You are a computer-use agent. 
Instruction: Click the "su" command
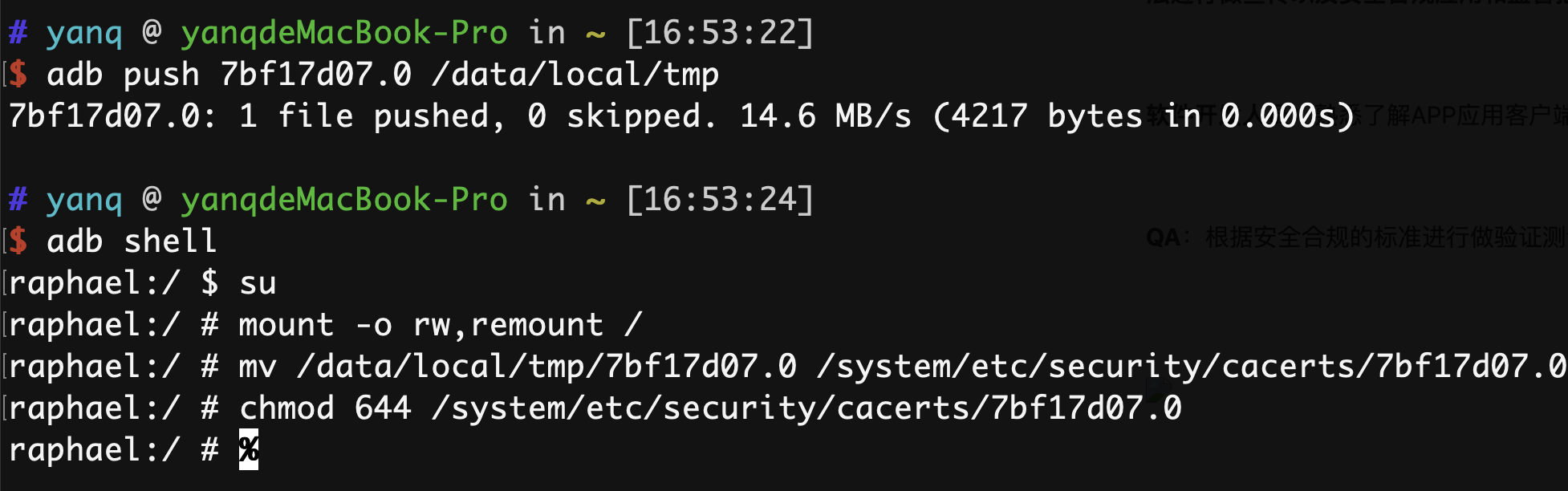(x=258, y=283)
